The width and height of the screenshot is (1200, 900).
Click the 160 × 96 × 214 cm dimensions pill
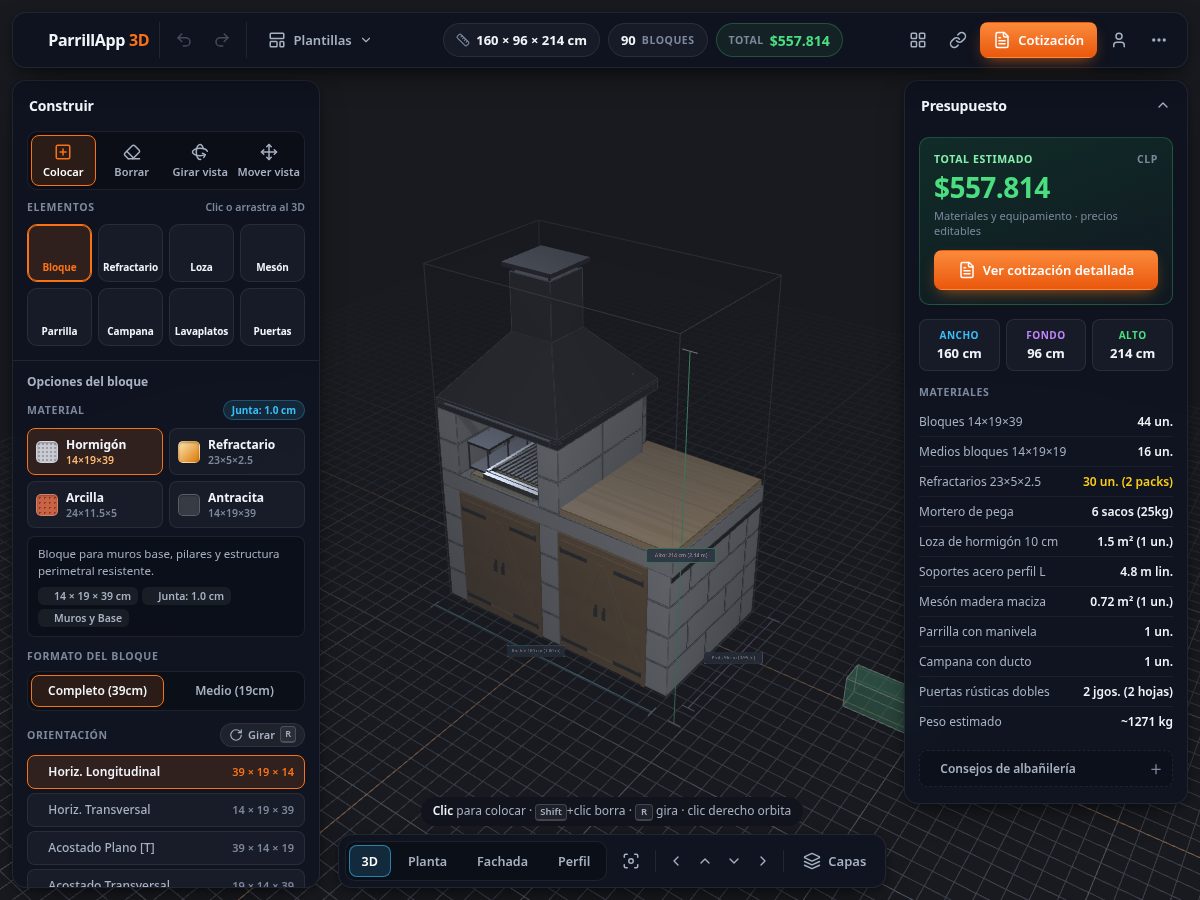pyautogui.click(x=521, y=40)
